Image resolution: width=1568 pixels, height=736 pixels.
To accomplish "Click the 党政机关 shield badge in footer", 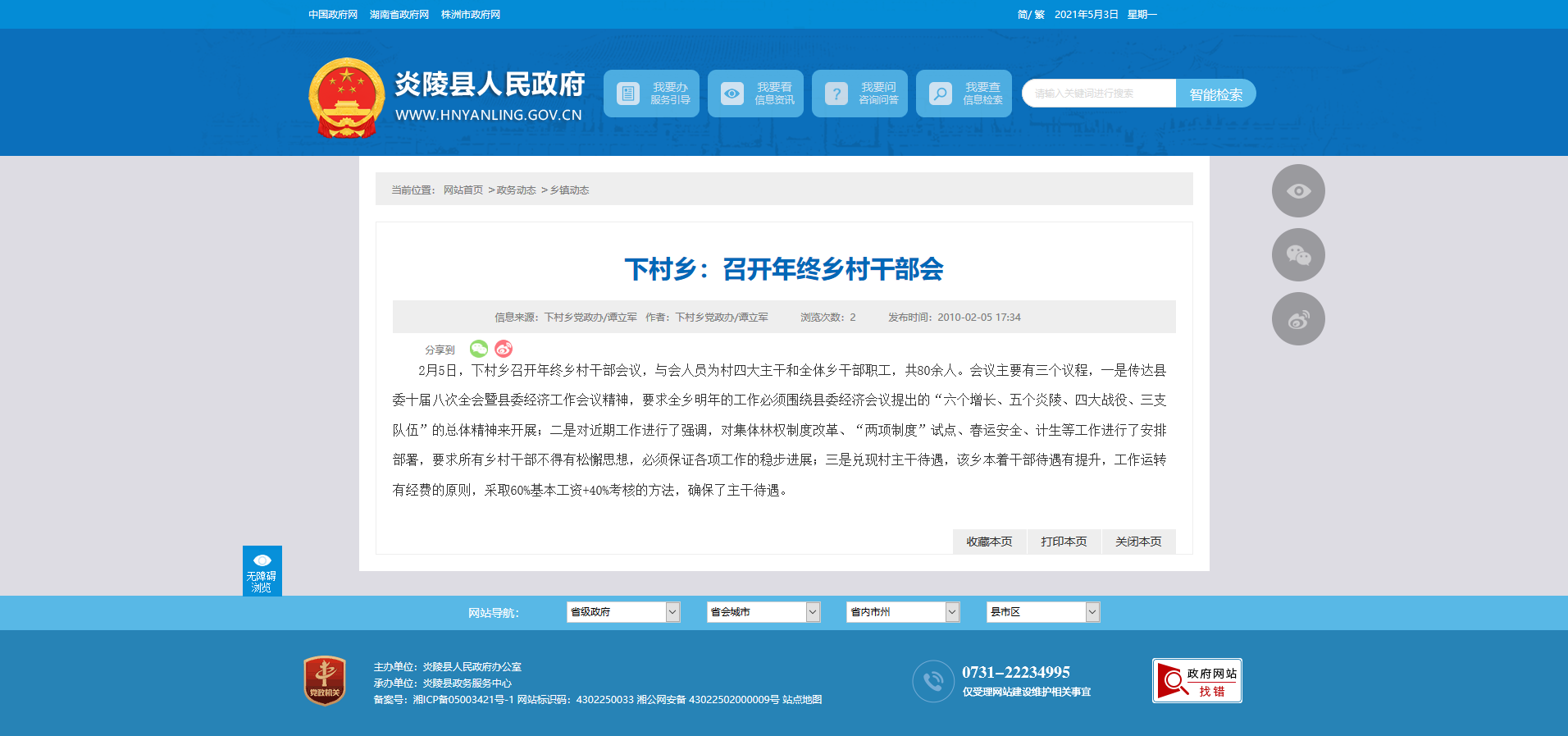I will point(325,680).
